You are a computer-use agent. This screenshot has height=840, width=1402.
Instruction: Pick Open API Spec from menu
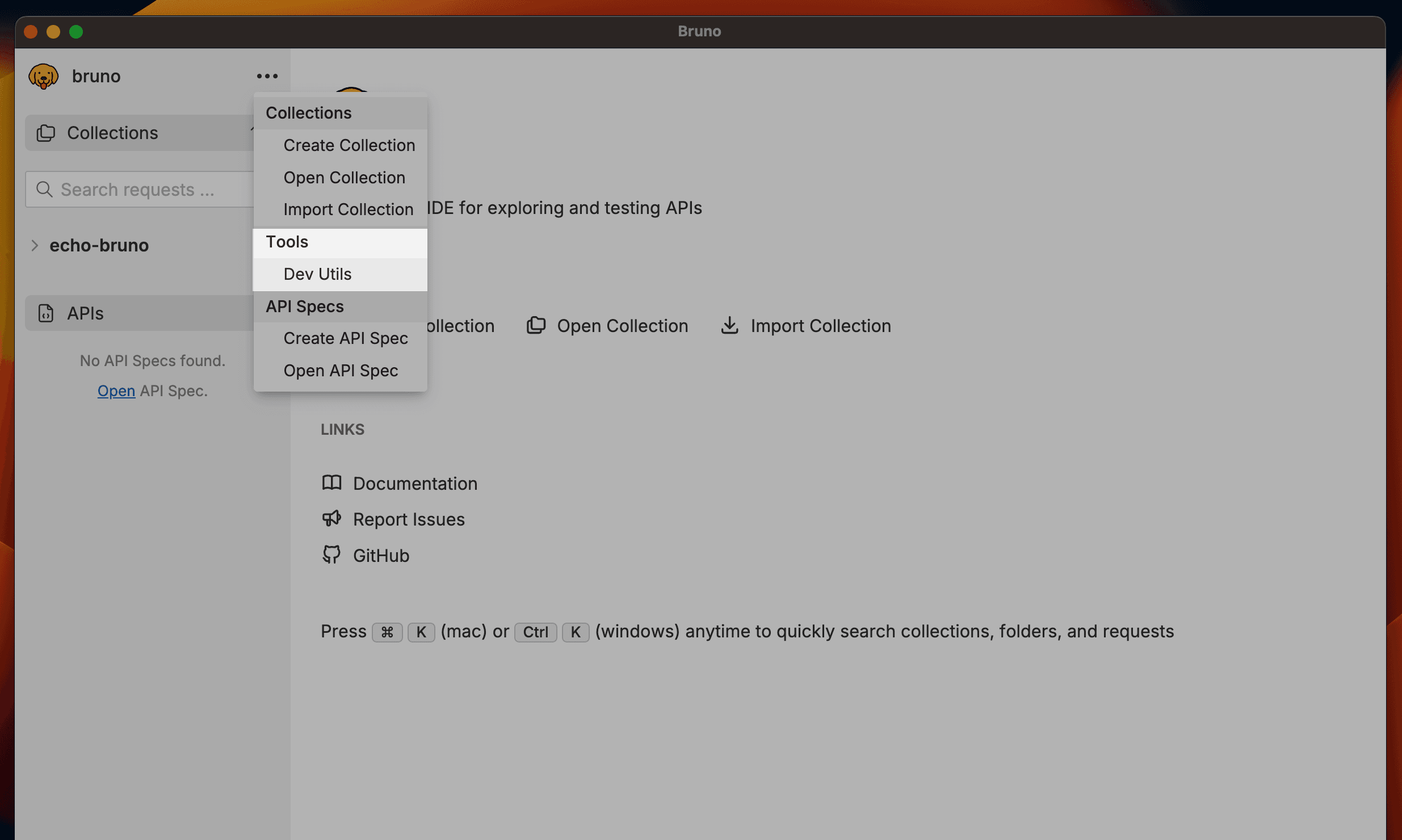pyautogui.click(x=341, y=371)
